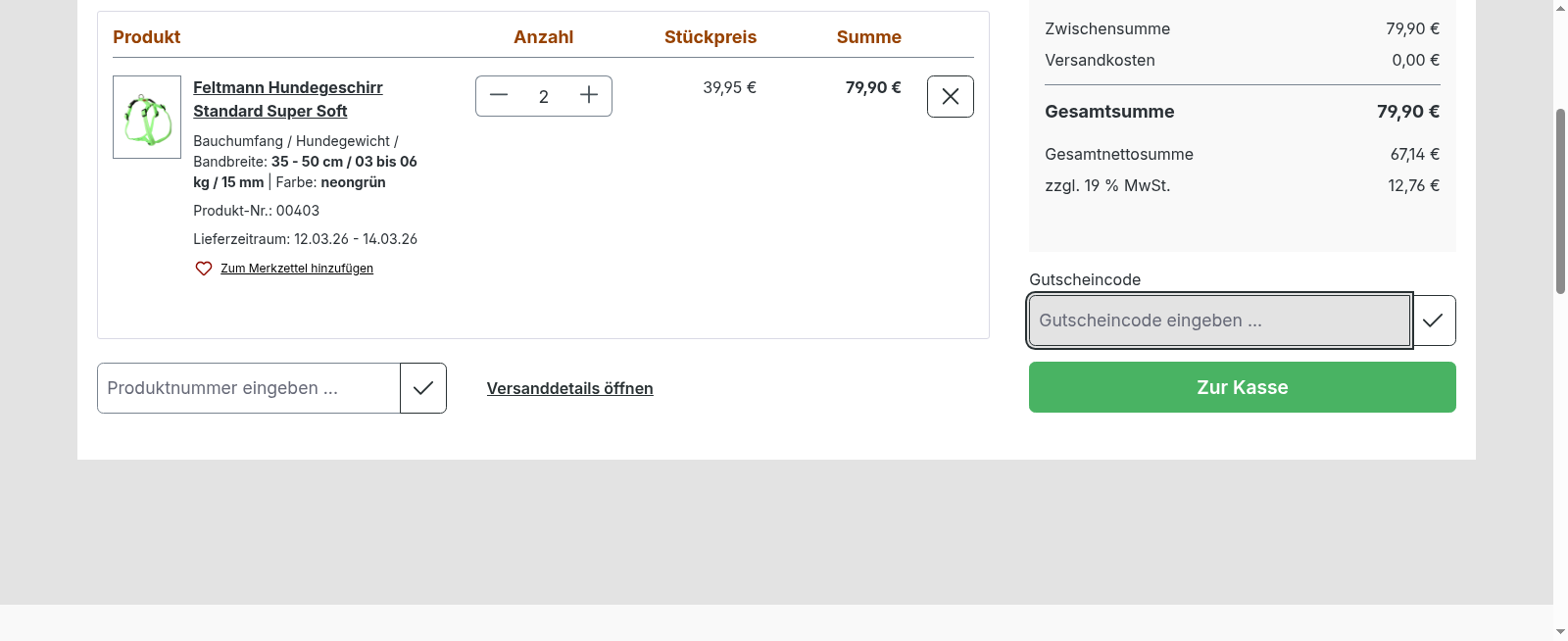Click the Gutscheincode eingeben input field
Viewport: 1568px width, 641px height.
1218,320
